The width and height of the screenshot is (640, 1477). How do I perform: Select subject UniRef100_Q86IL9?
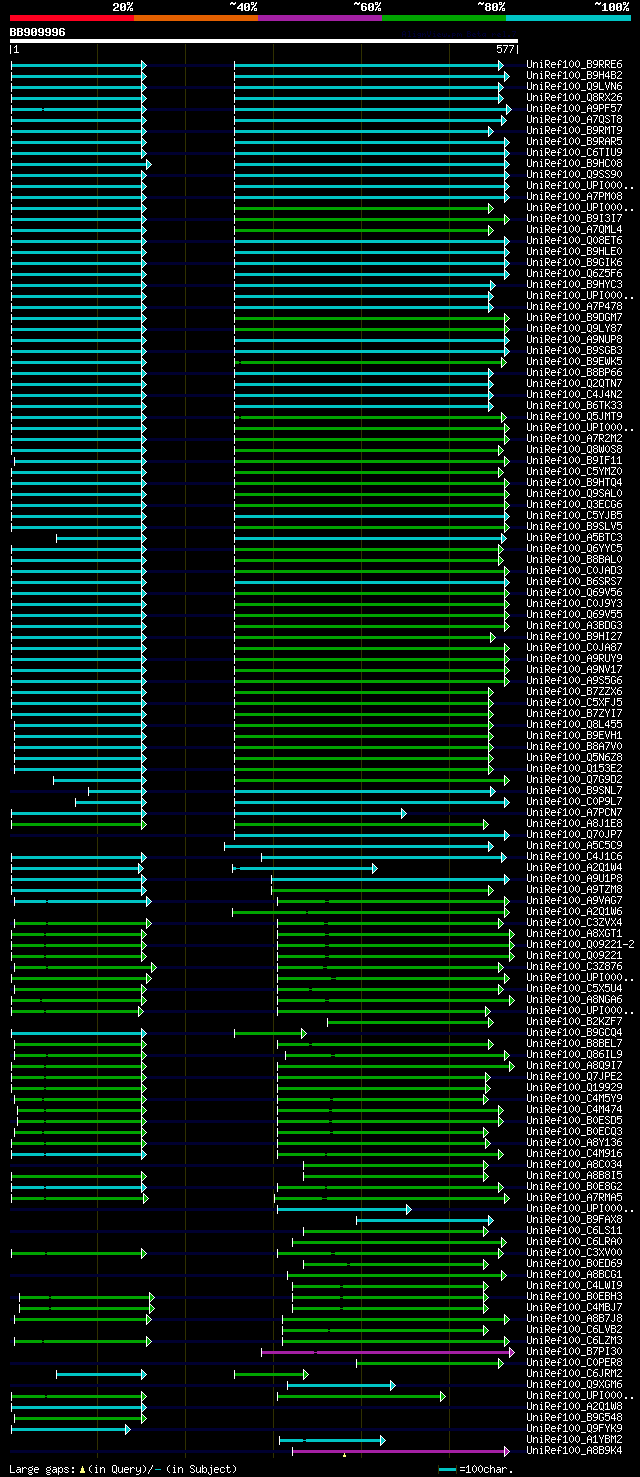pos(574,1055)
